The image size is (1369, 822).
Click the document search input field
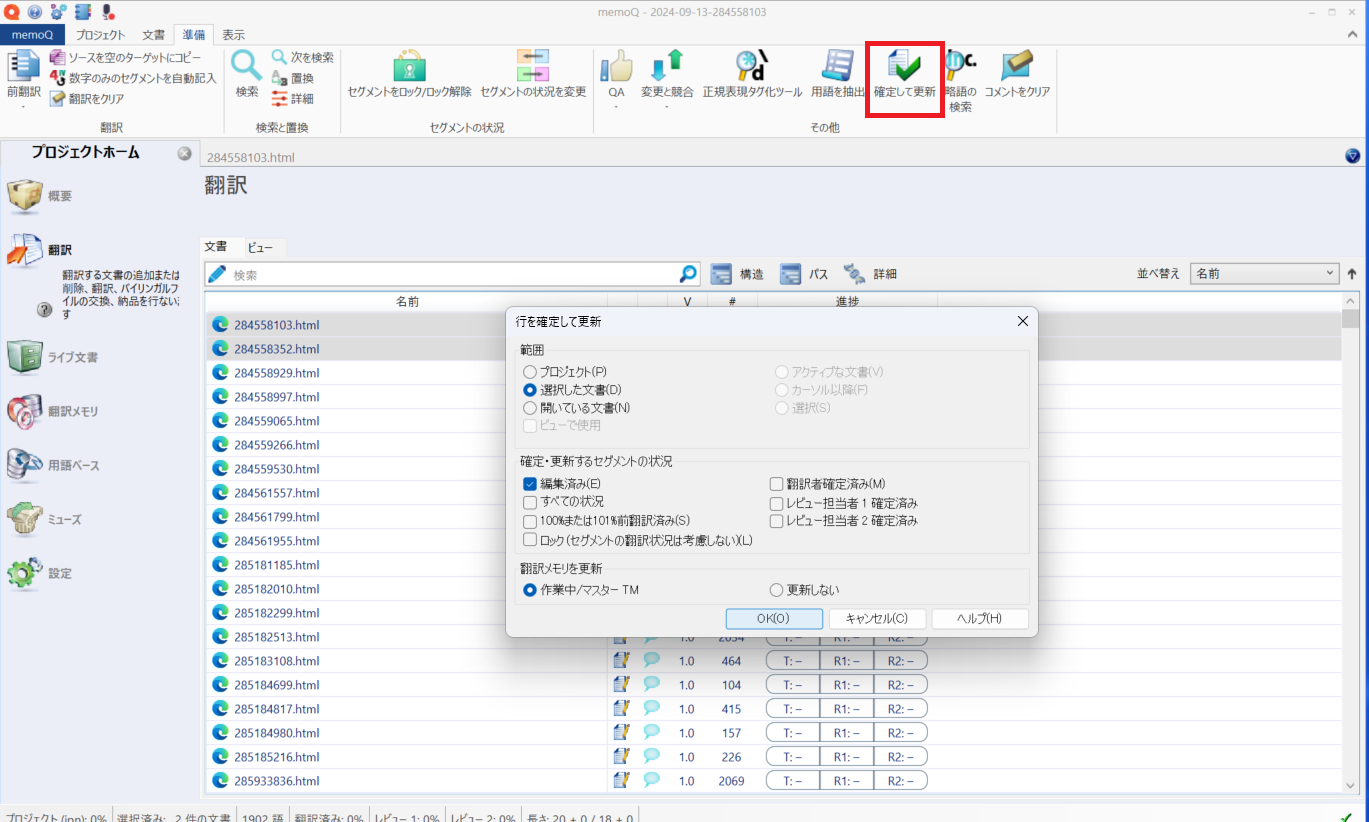coord(452,274)
